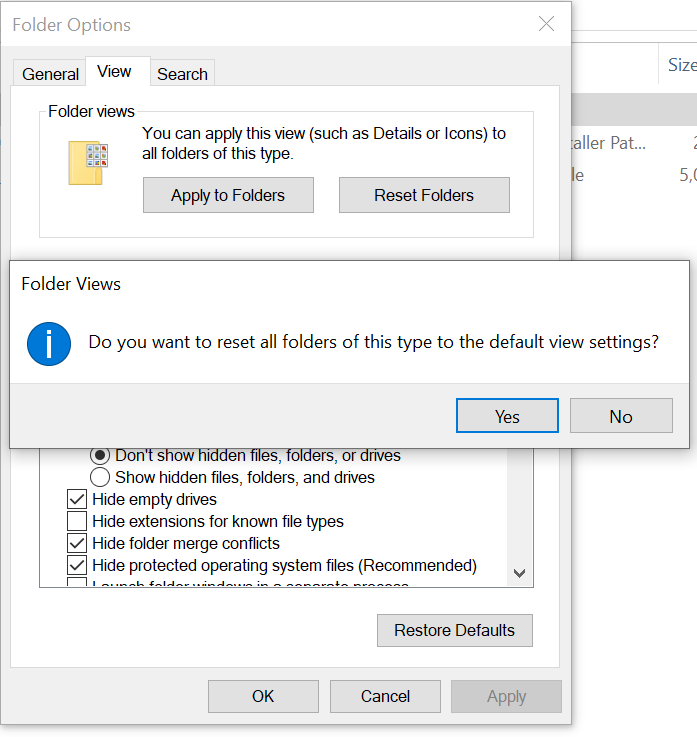Screen dimensions: 697x737
Task: Click OK in Folder Options
Action: coord(263,696)
